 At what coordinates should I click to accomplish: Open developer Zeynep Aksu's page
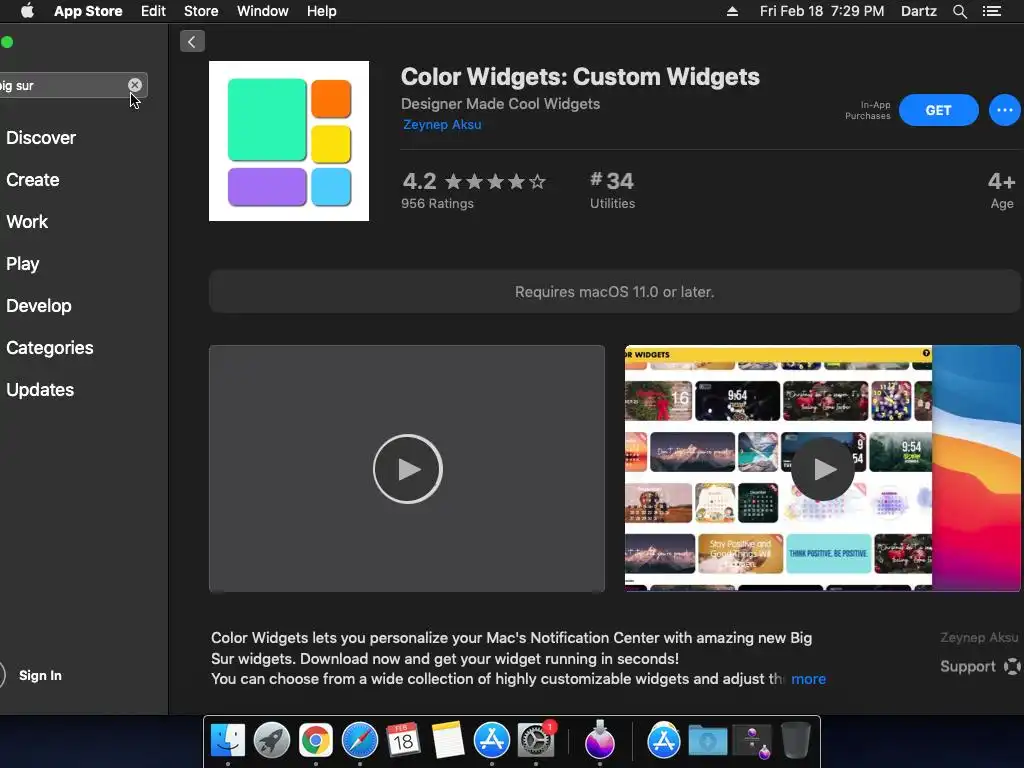point(442,125)
